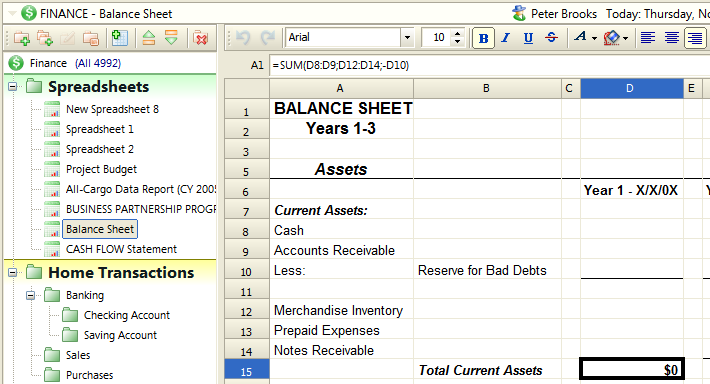Open Spreadsheet 2 in the tree
The width and height of the screenshot is (710, 384).
tap(100, 149)
